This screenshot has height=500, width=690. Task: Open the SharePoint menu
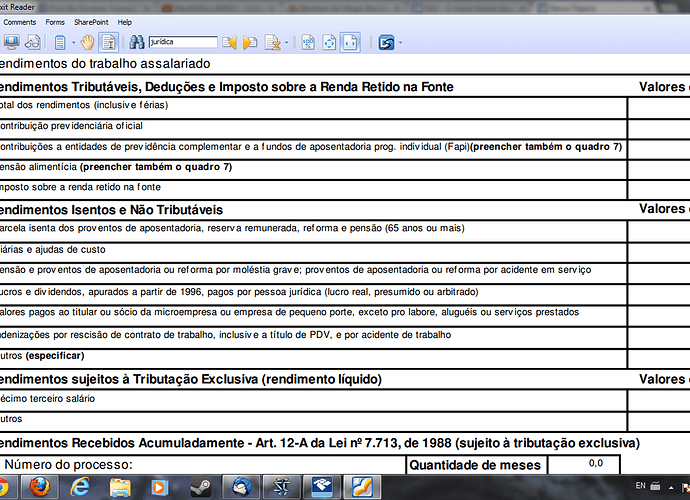91,22
